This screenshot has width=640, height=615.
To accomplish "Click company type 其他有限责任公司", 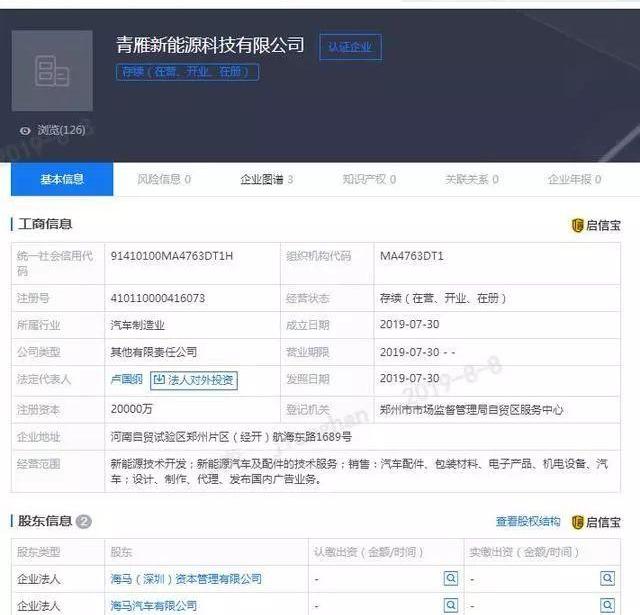I will click(153, 352).
